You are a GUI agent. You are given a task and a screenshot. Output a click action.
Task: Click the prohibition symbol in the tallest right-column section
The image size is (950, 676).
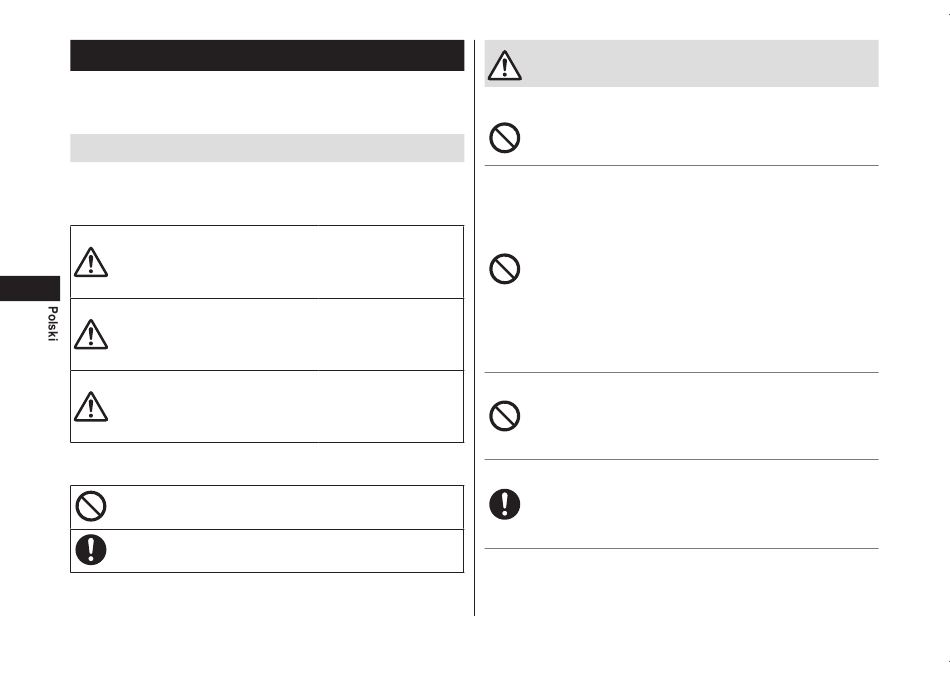505,268
